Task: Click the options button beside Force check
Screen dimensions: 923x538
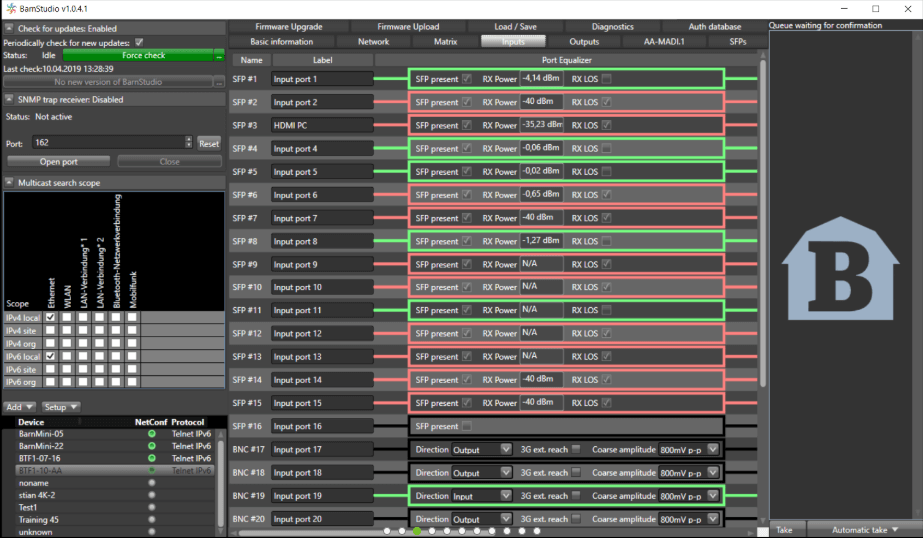Action: pos(219,56)
